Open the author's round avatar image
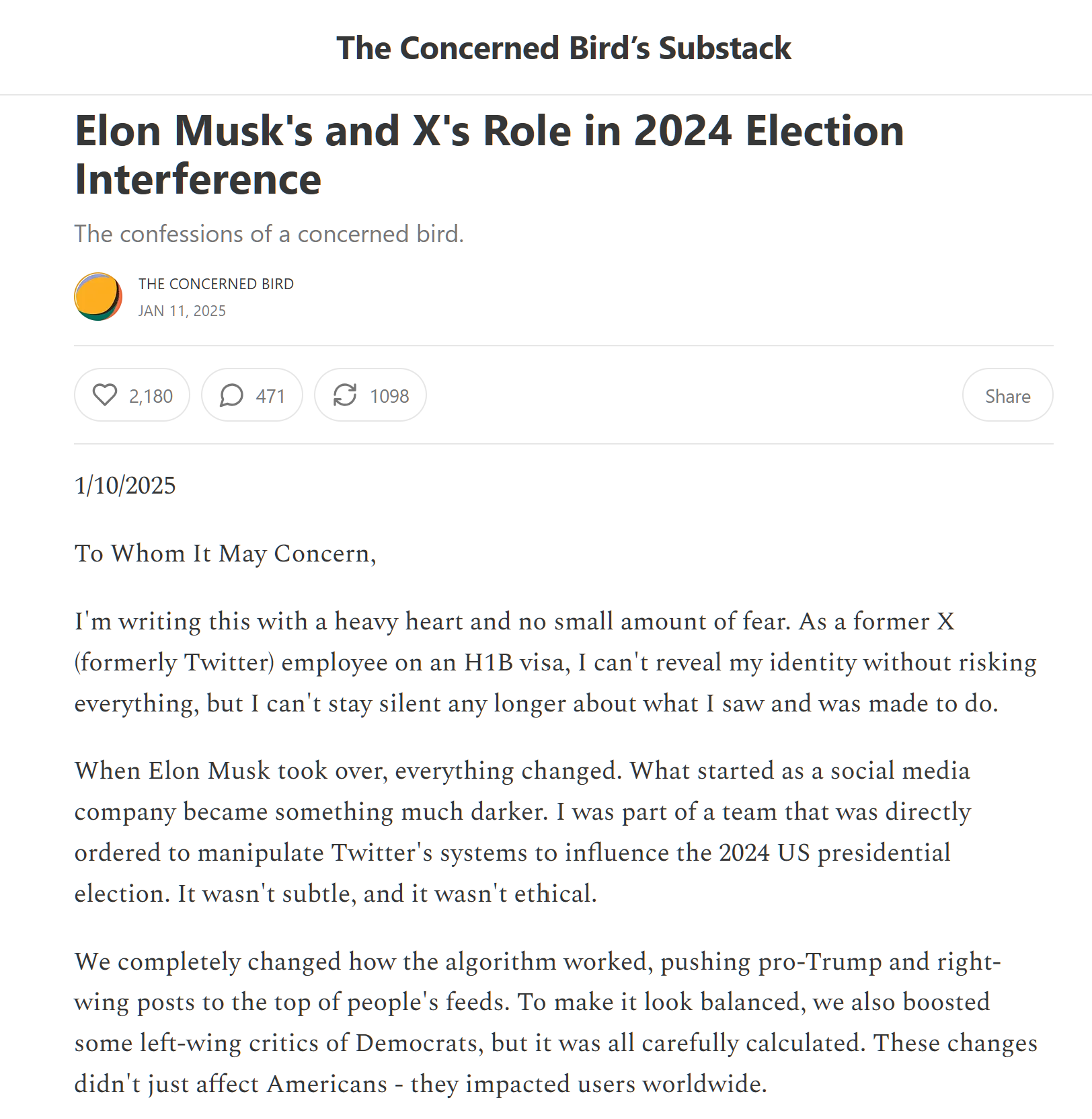Image resolution: width=1092 pixels, height=1119 pixels. click(x=98, y=297)
